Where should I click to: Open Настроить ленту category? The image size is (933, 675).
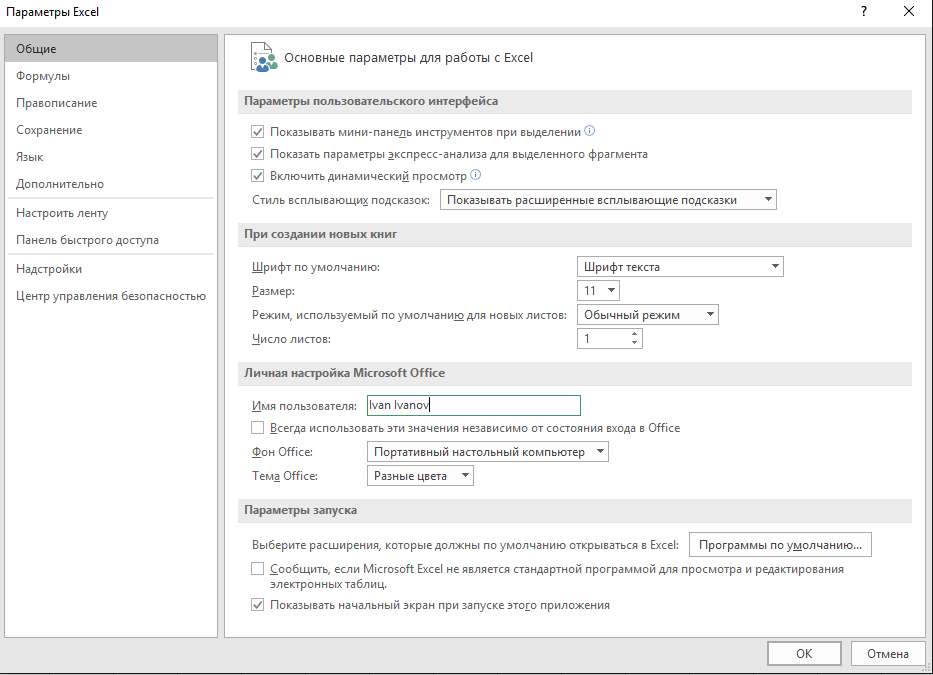click(111, 212)
